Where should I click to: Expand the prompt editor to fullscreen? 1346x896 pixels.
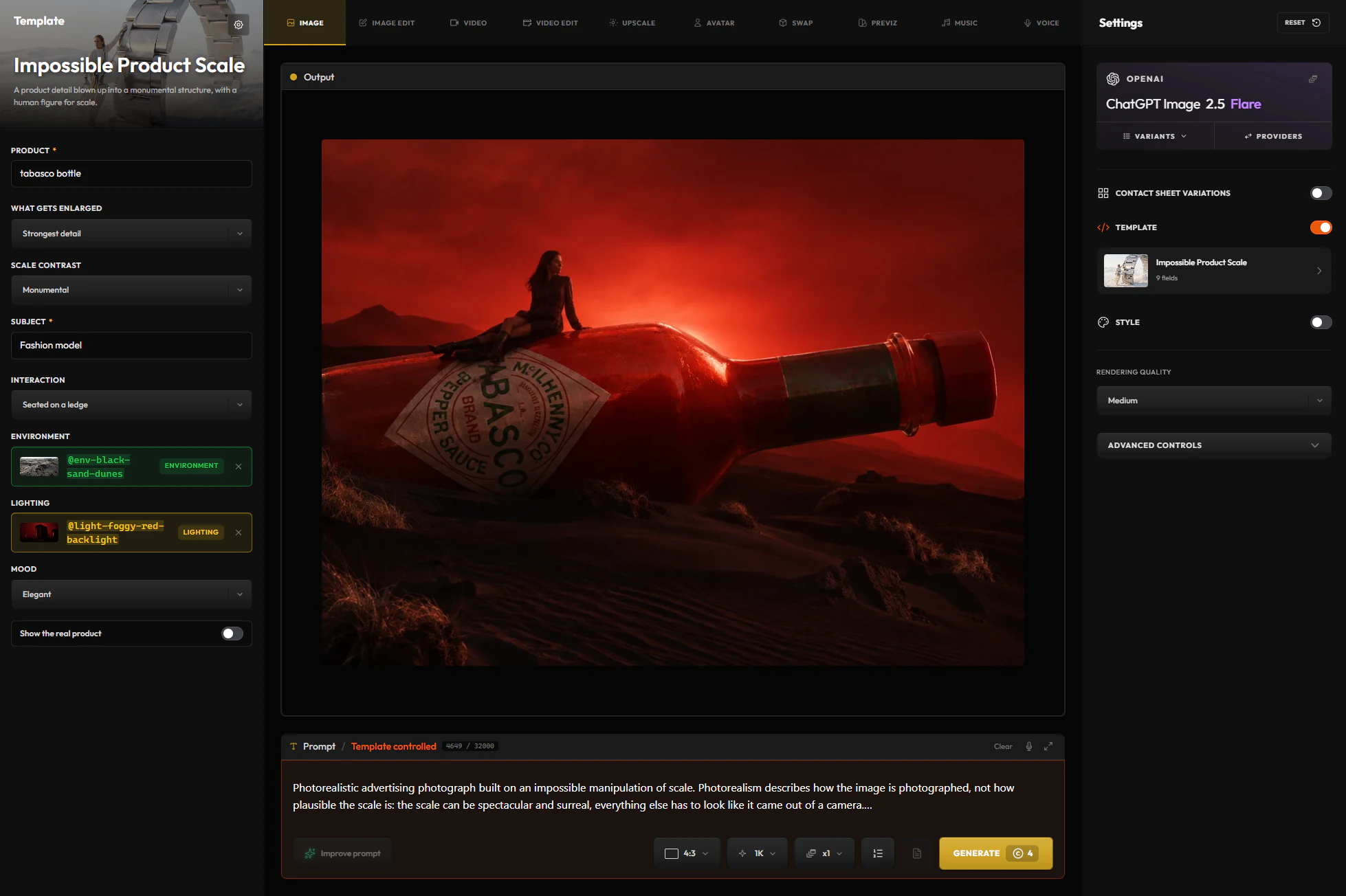(1048, 746)
